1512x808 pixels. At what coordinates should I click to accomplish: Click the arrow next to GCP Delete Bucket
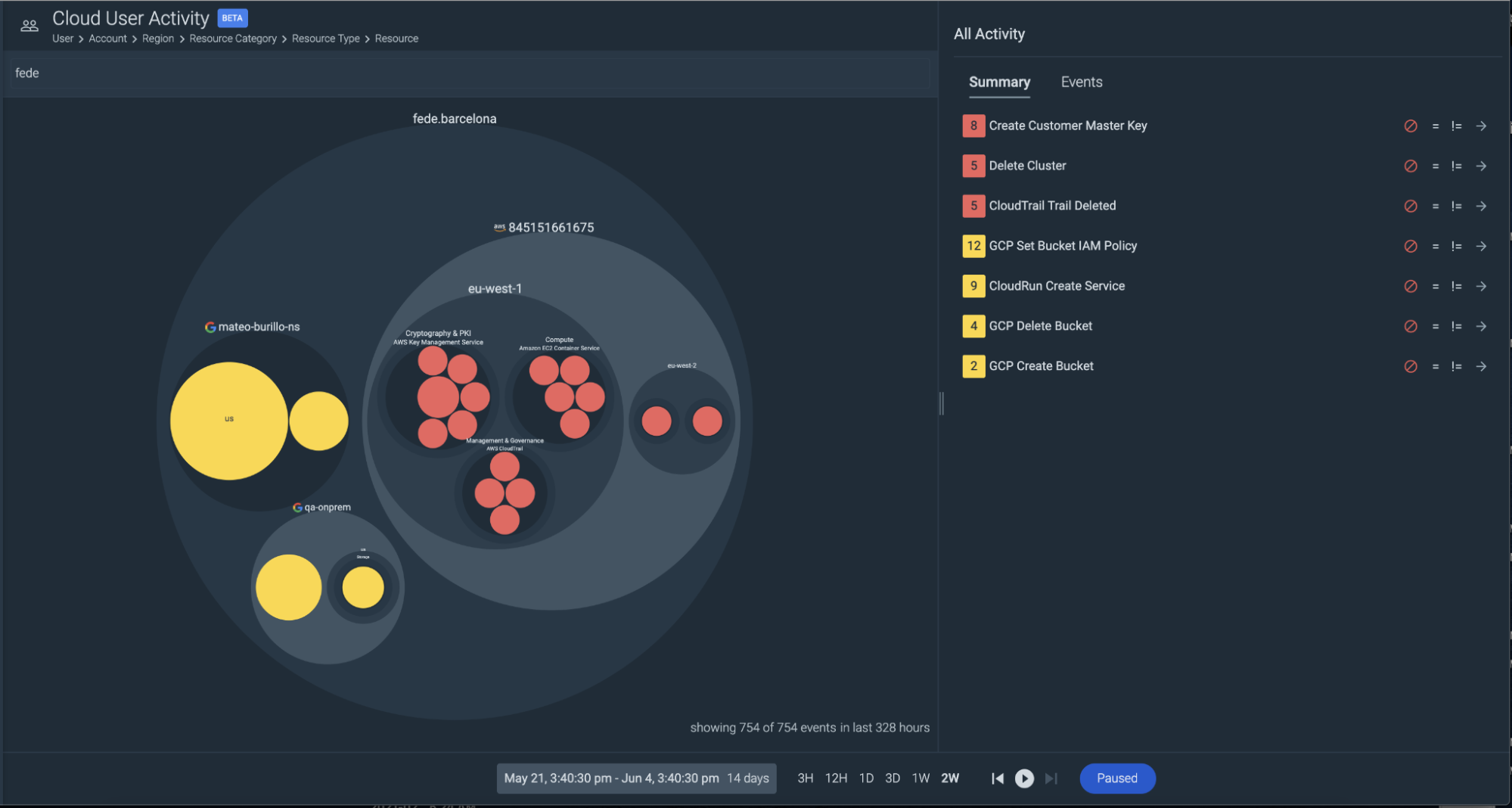click(1481, 327)
